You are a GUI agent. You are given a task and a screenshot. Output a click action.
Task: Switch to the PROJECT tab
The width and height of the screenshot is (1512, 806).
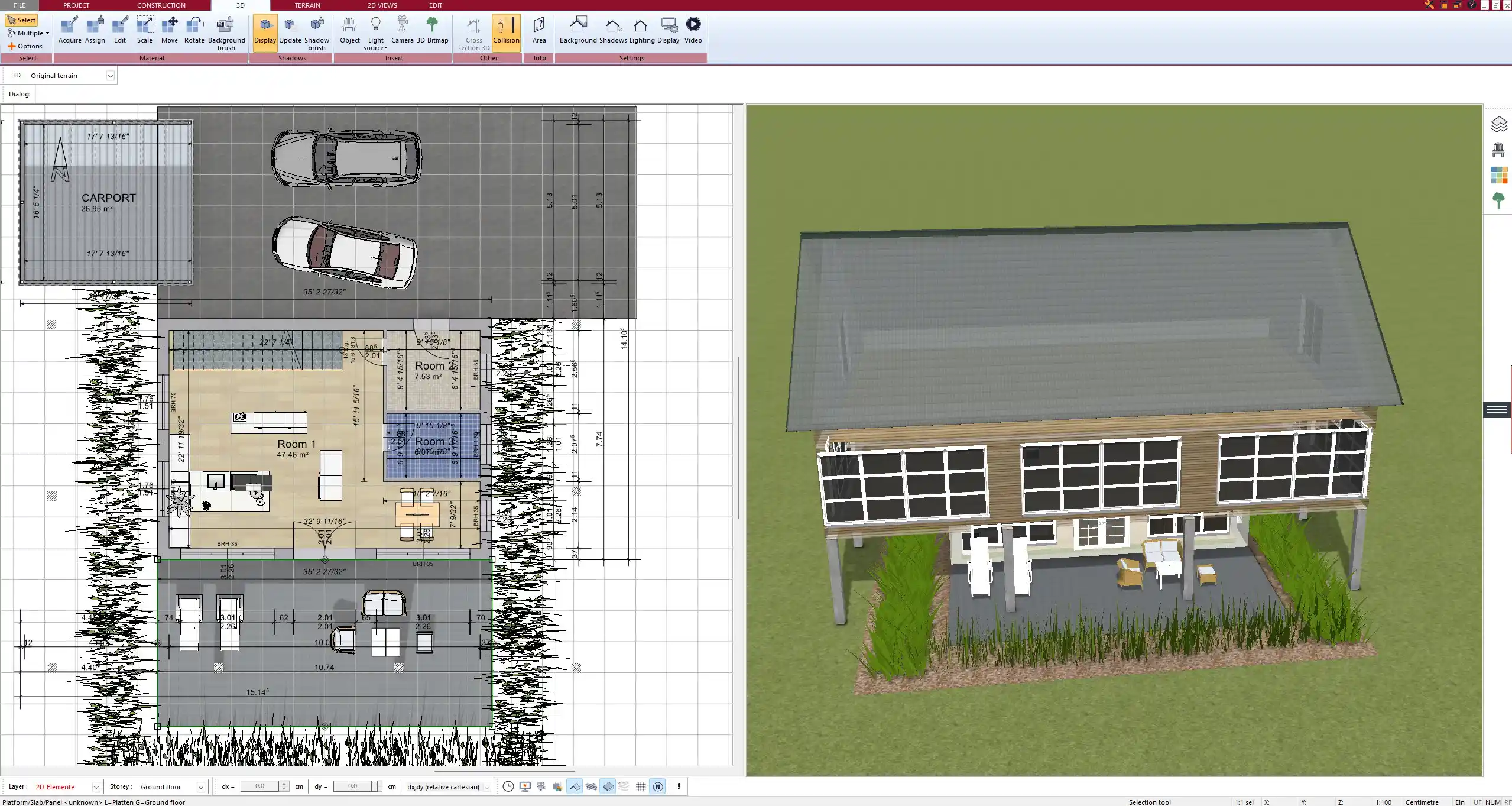coord(76,5)
